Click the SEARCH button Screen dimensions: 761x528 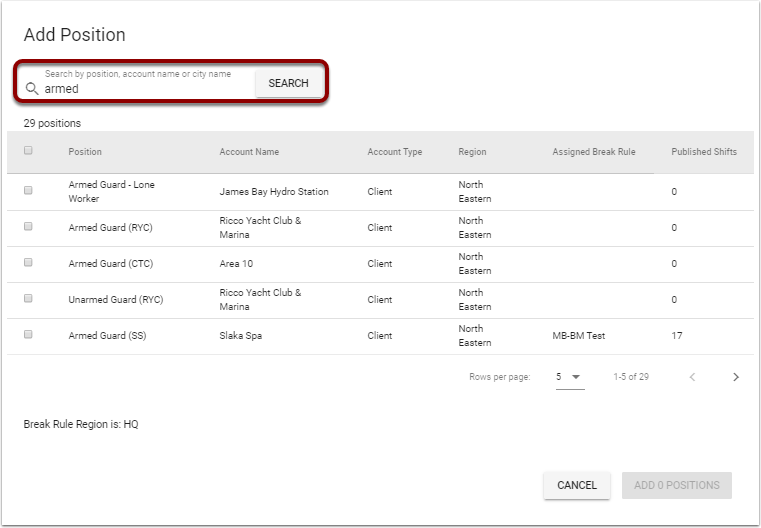[x=289, y=83]
